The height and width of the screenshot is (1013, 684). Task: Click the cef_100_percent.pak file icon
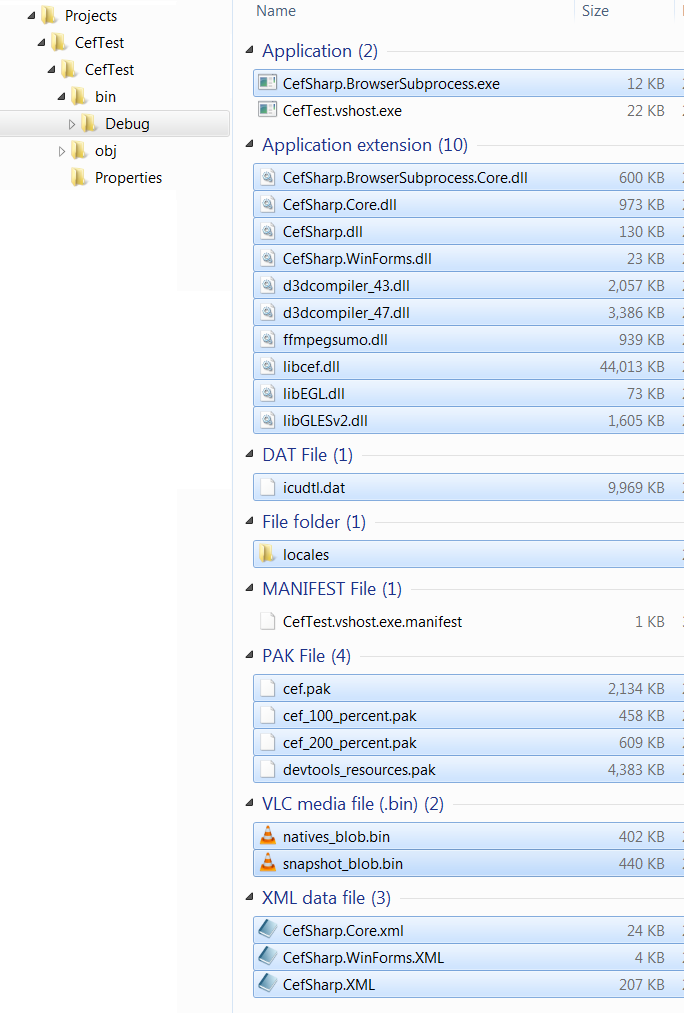coord(267,716)
